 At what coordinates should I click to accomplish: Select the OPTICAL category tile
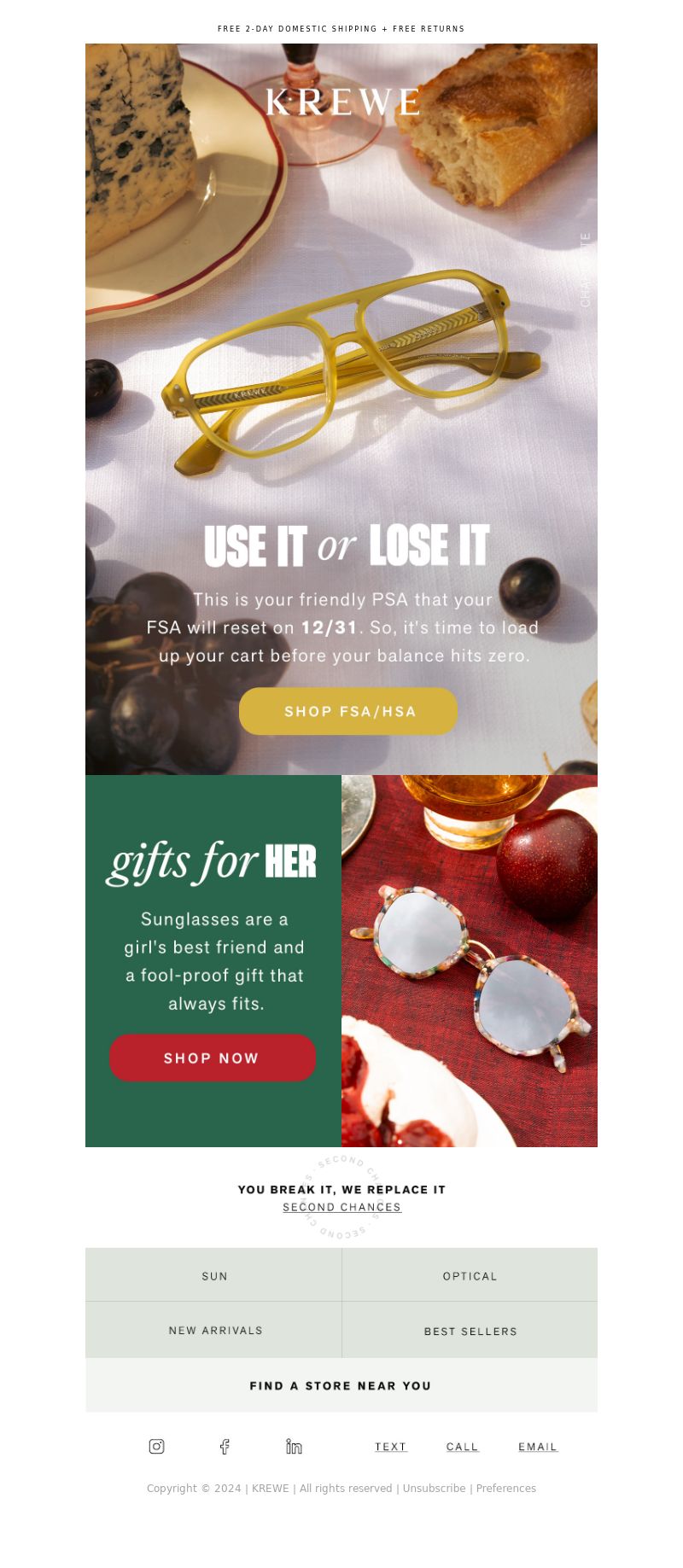coord(470,1275)
